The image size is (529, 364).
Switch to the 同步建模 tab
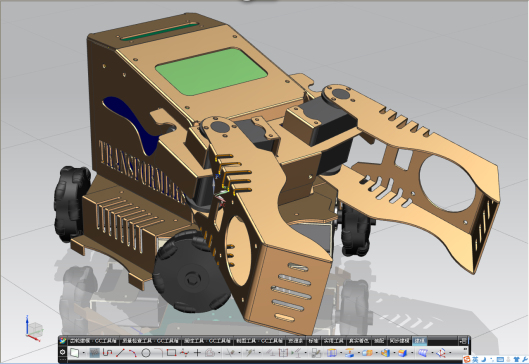point(399,341)
